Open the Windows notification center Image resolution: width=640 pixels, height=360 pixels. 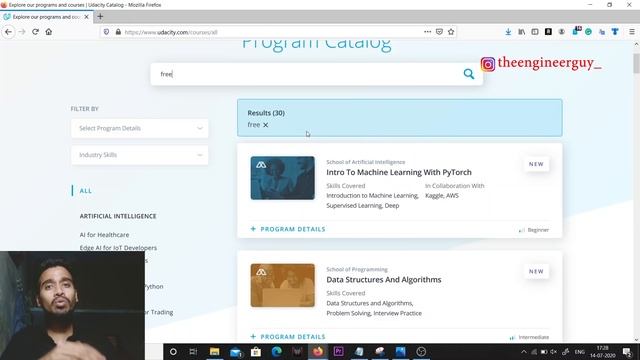(x=627, y=352)
